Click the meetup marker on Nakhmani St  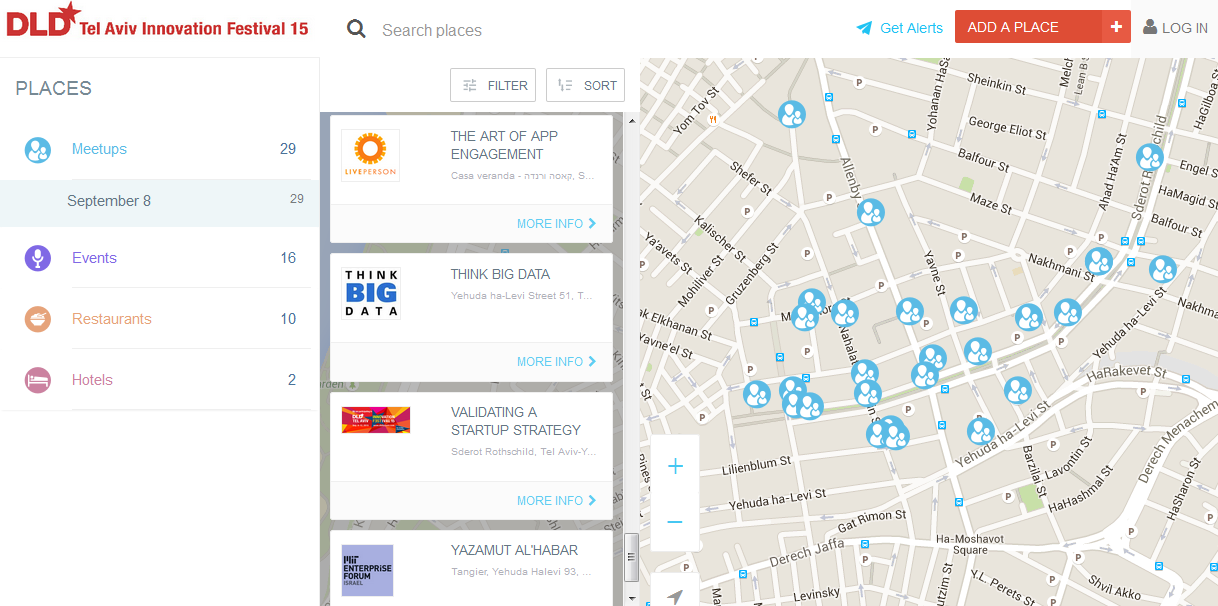point(1099,261)
